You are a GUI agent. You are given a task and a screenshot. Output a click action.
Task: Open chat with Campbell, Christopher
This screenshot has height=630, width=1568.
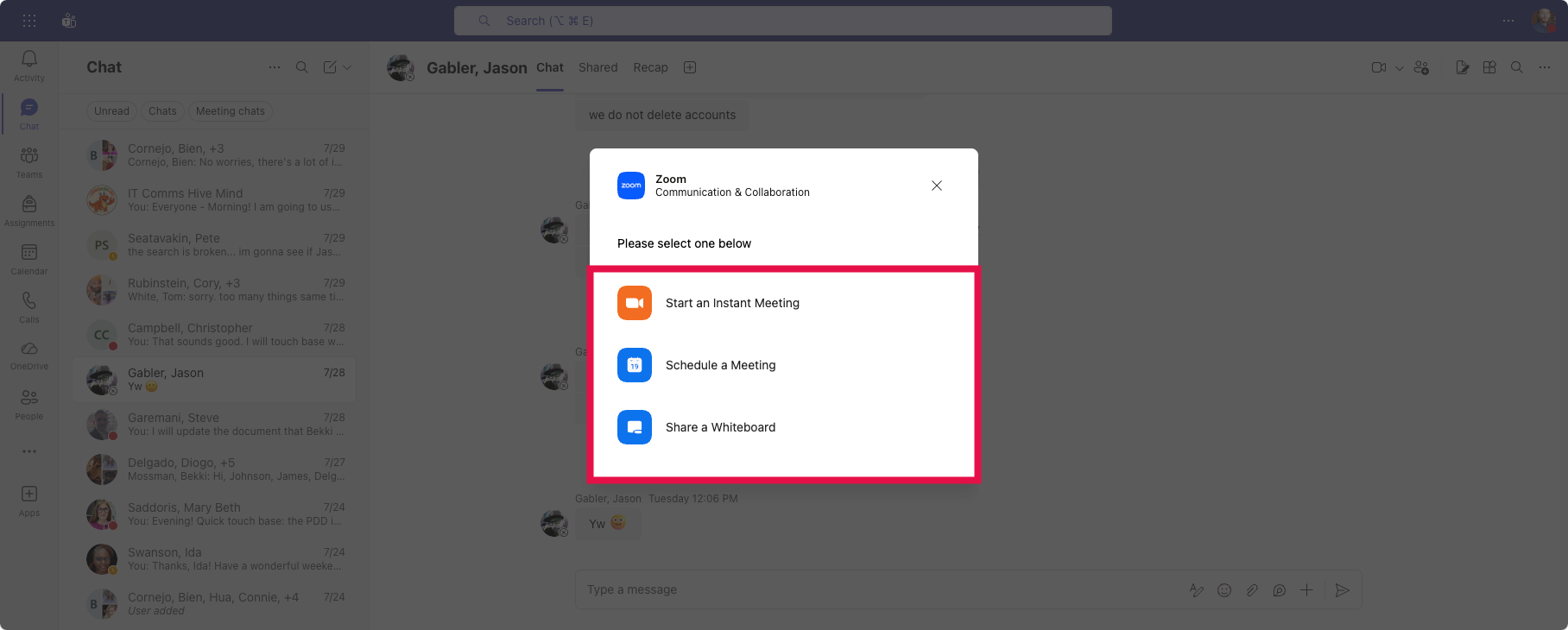[x=214, y=335]
